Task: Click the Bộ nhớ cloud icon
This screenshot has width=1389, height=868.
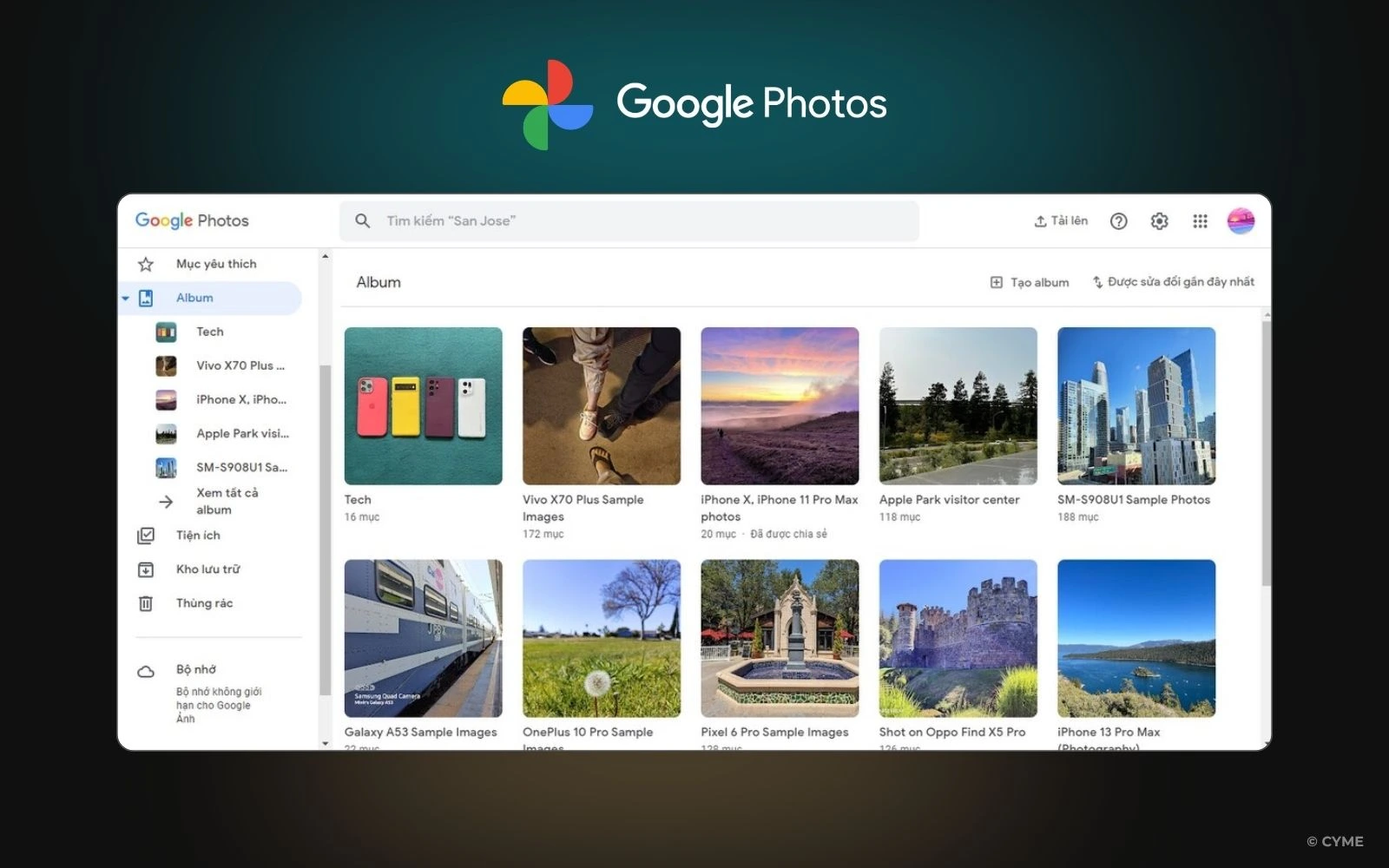Action: 144,669
